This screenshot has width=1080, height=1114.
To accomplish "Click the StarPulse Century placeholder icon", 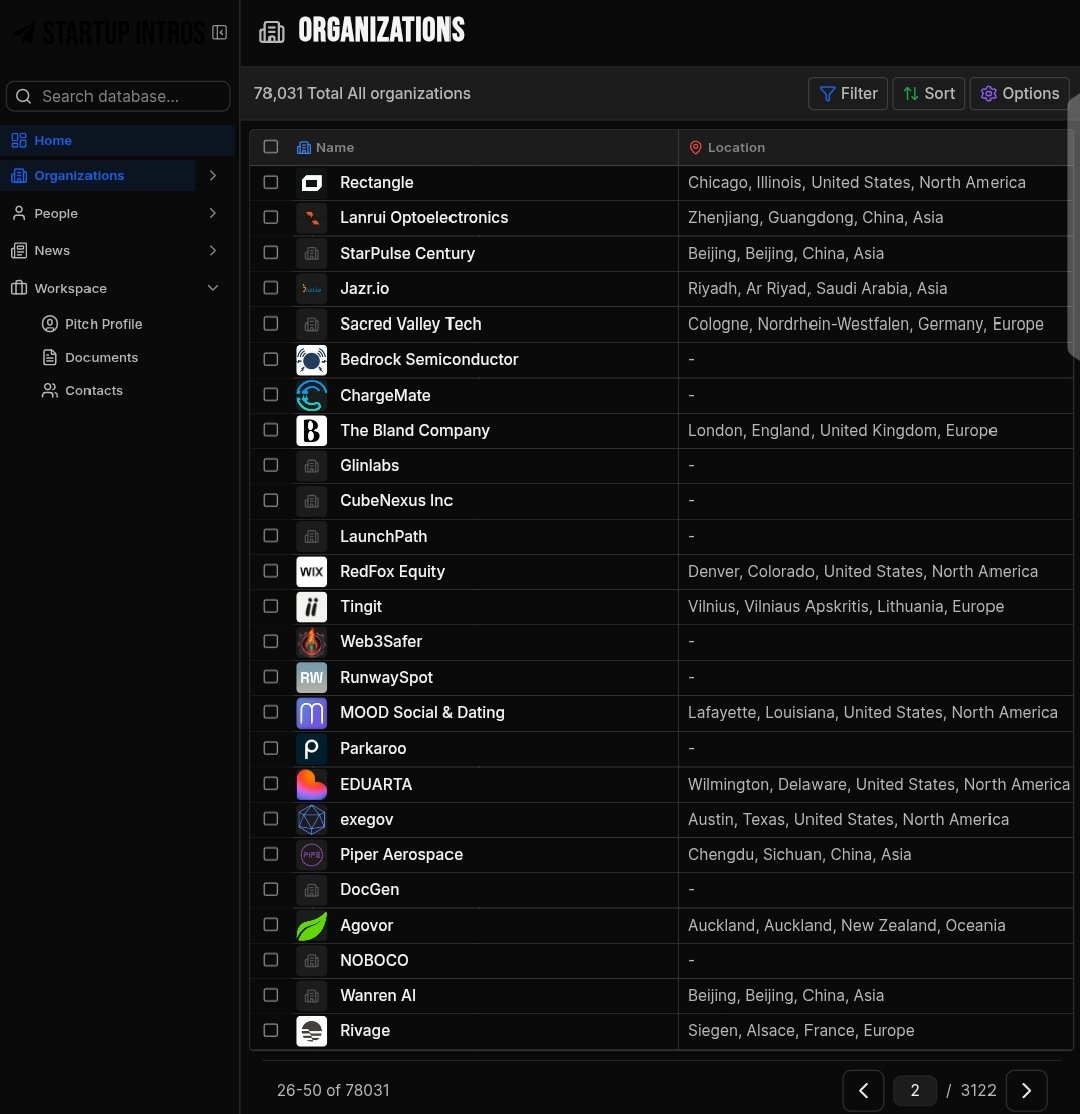I will pyautogui.click(x=311, y=253).
